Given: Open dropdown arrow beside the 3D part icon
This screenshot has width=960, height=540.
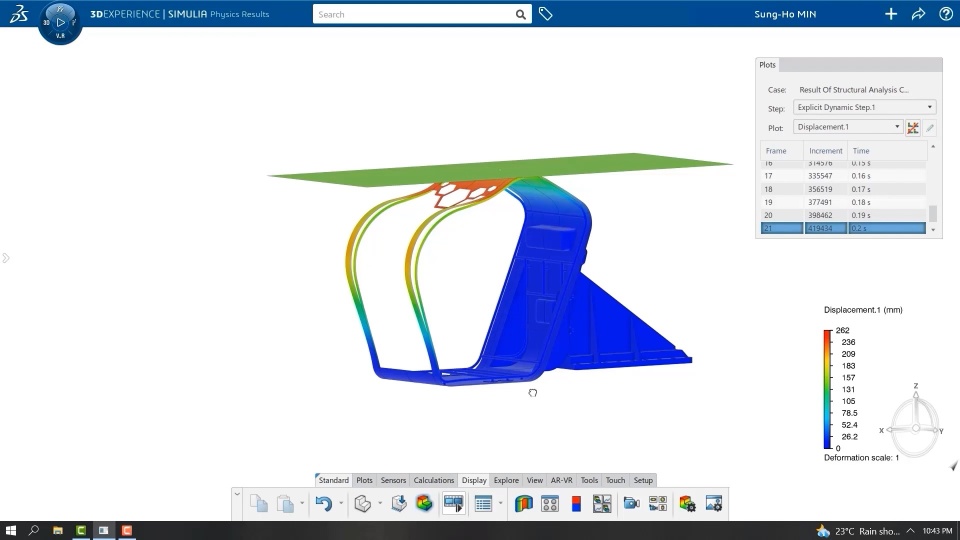Looking at the screenshot, I should coord(380,503).
